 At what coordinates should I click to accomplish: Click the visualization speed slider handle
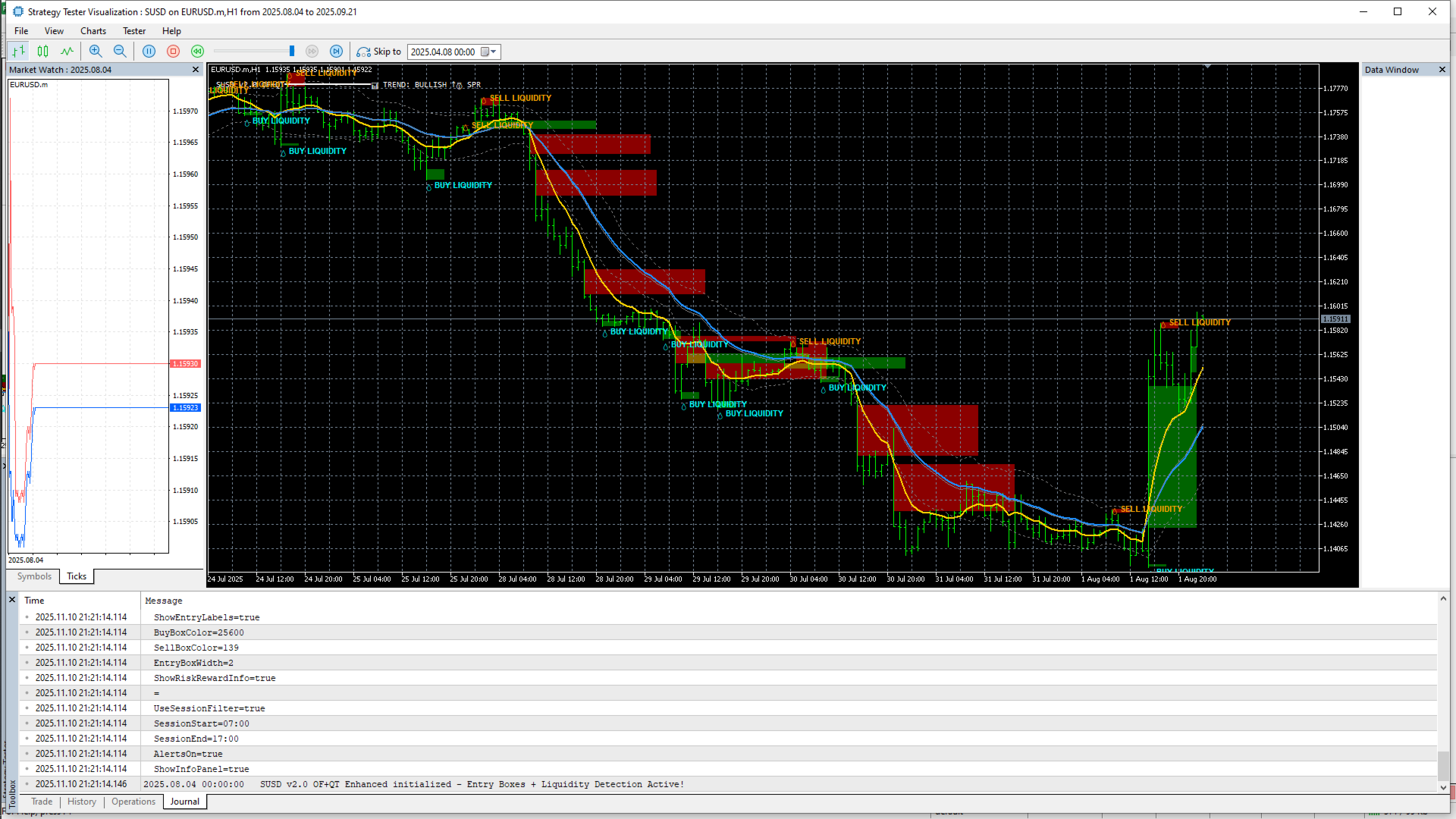pos(292,52)
